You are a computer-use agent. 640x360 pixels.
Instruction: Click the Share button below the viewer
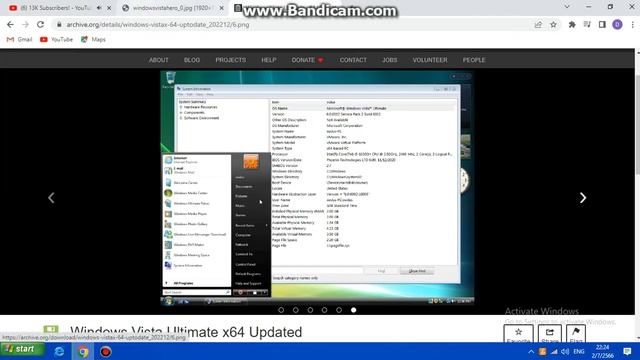550,334
